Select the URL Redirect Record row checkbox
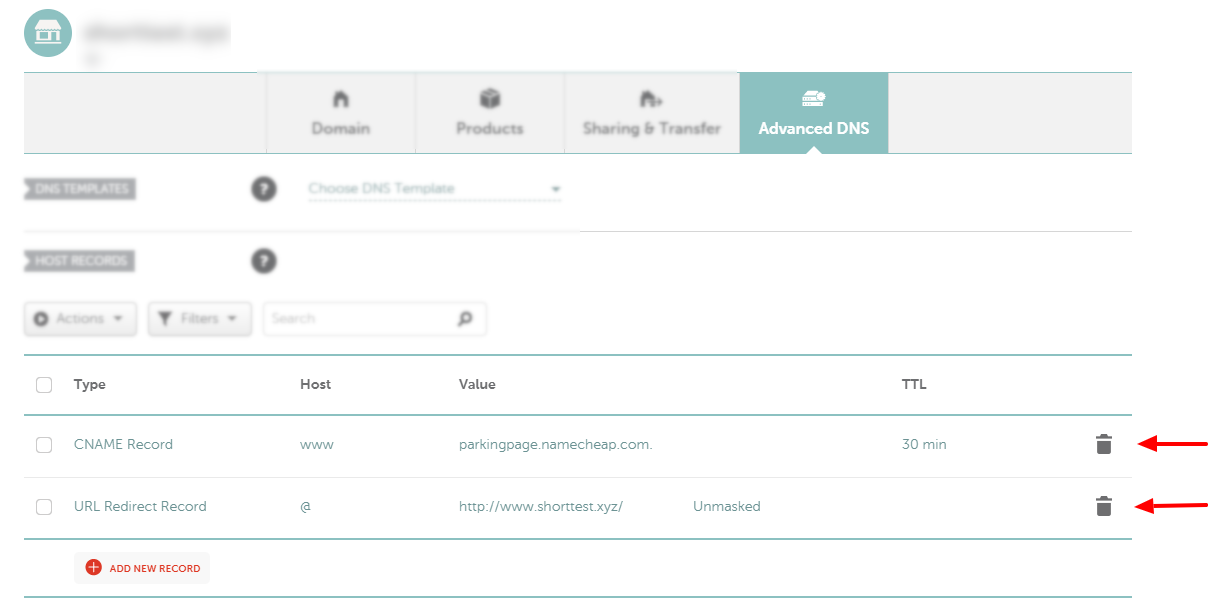1226x599 pixels. pos(44,506)
